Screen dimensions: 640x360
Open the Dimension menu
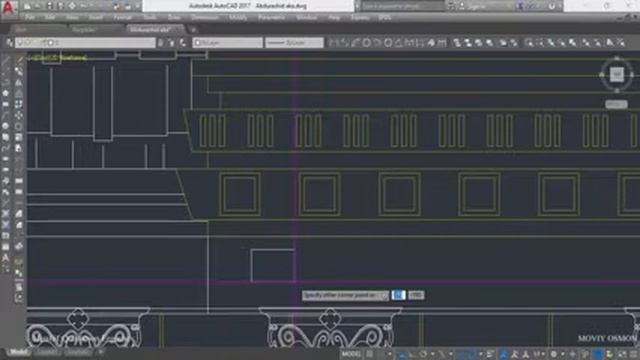[x=205, y=18]
